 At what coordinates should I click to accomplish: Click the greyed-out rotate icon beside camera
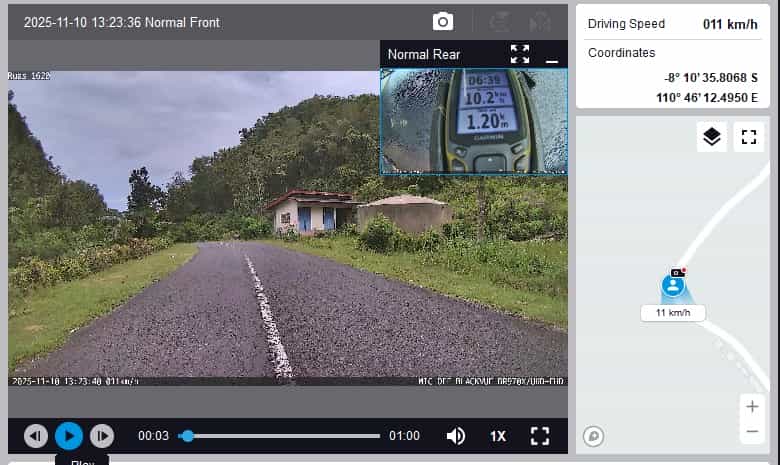[498, 22]
